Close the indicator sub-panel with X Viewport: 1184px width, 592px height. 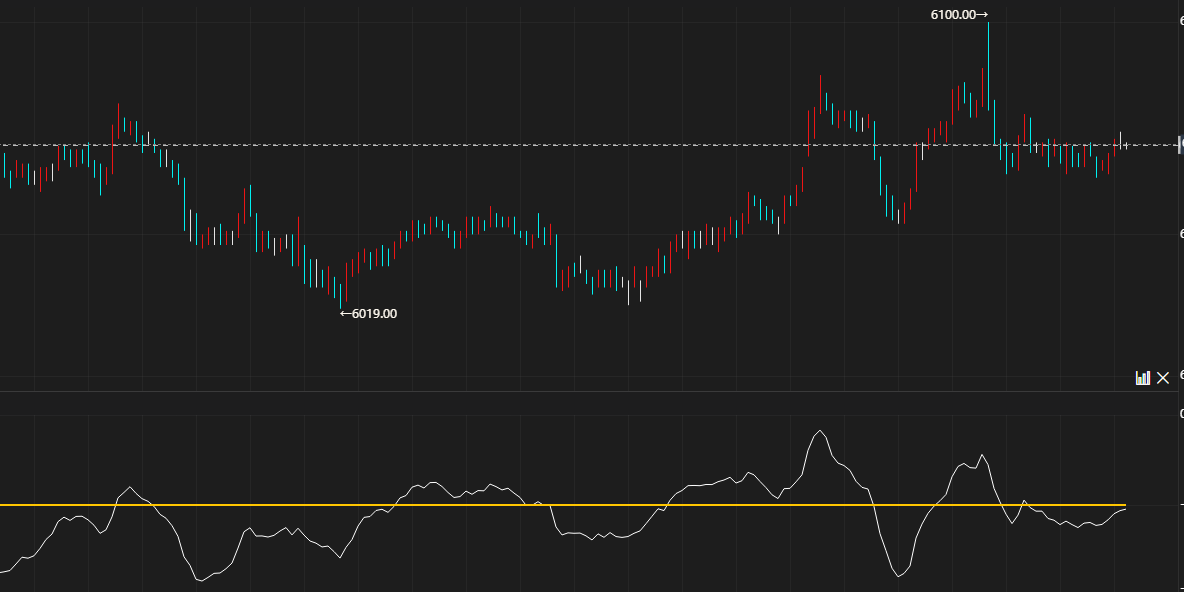[1163, 377]
